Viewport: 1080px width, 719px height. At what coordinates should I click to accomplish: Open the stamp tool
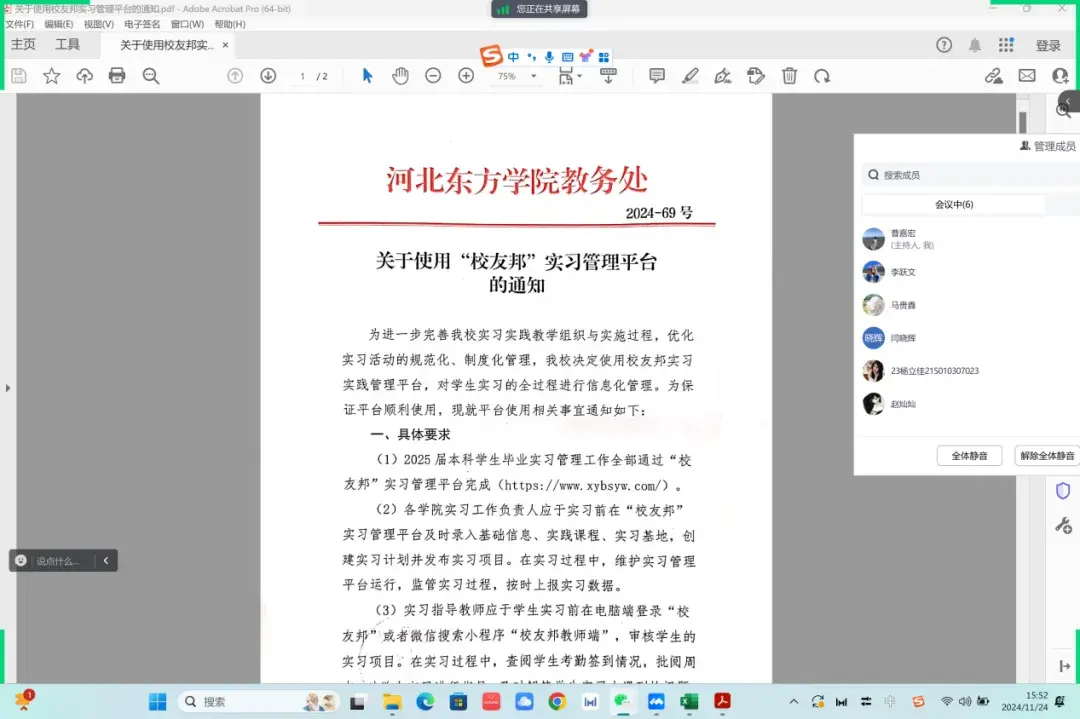756,76
